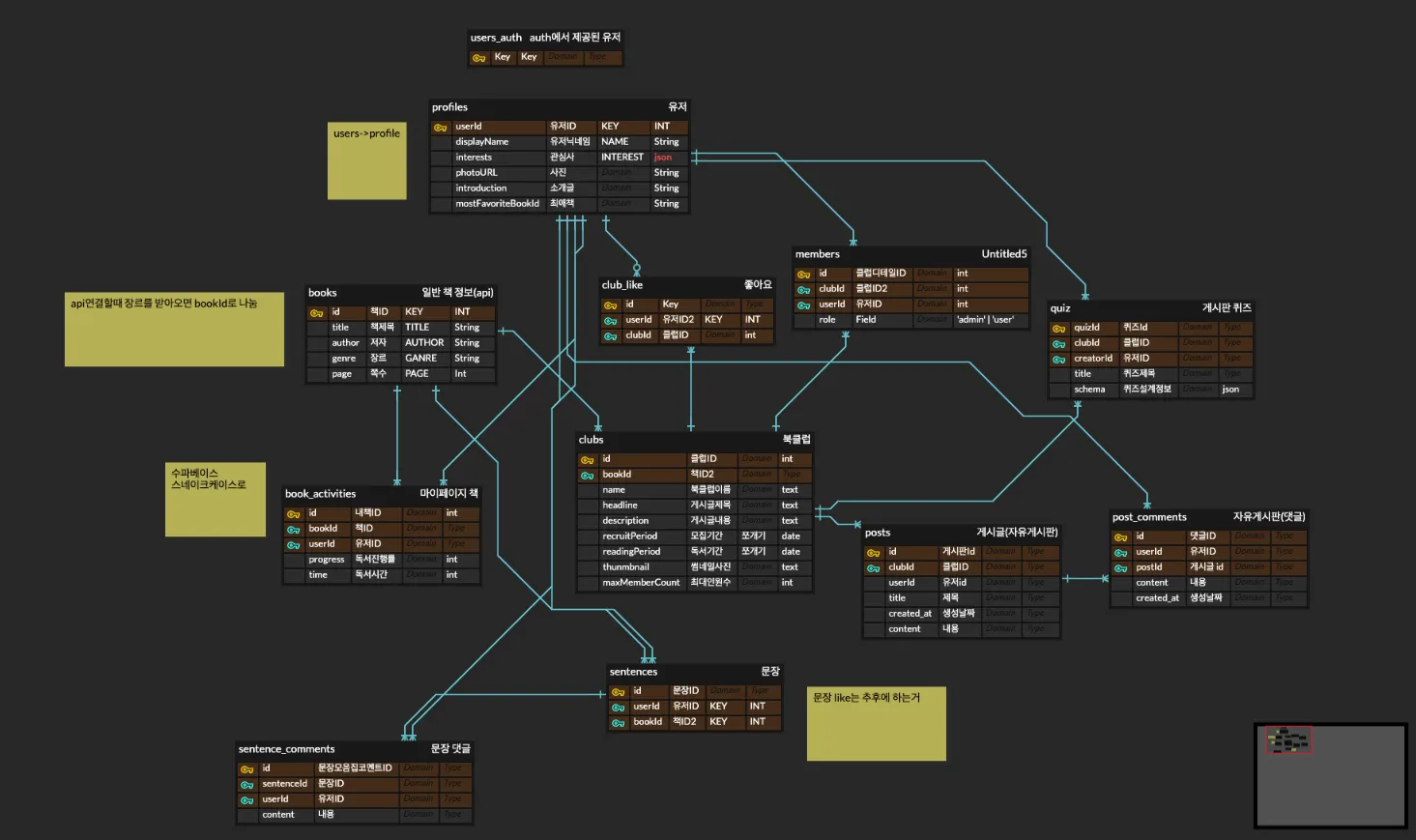The height and width of the screenshot is (840, 1416).
Task: Select the userId primary key icon in profiles
Action: [x=441, y=128]
